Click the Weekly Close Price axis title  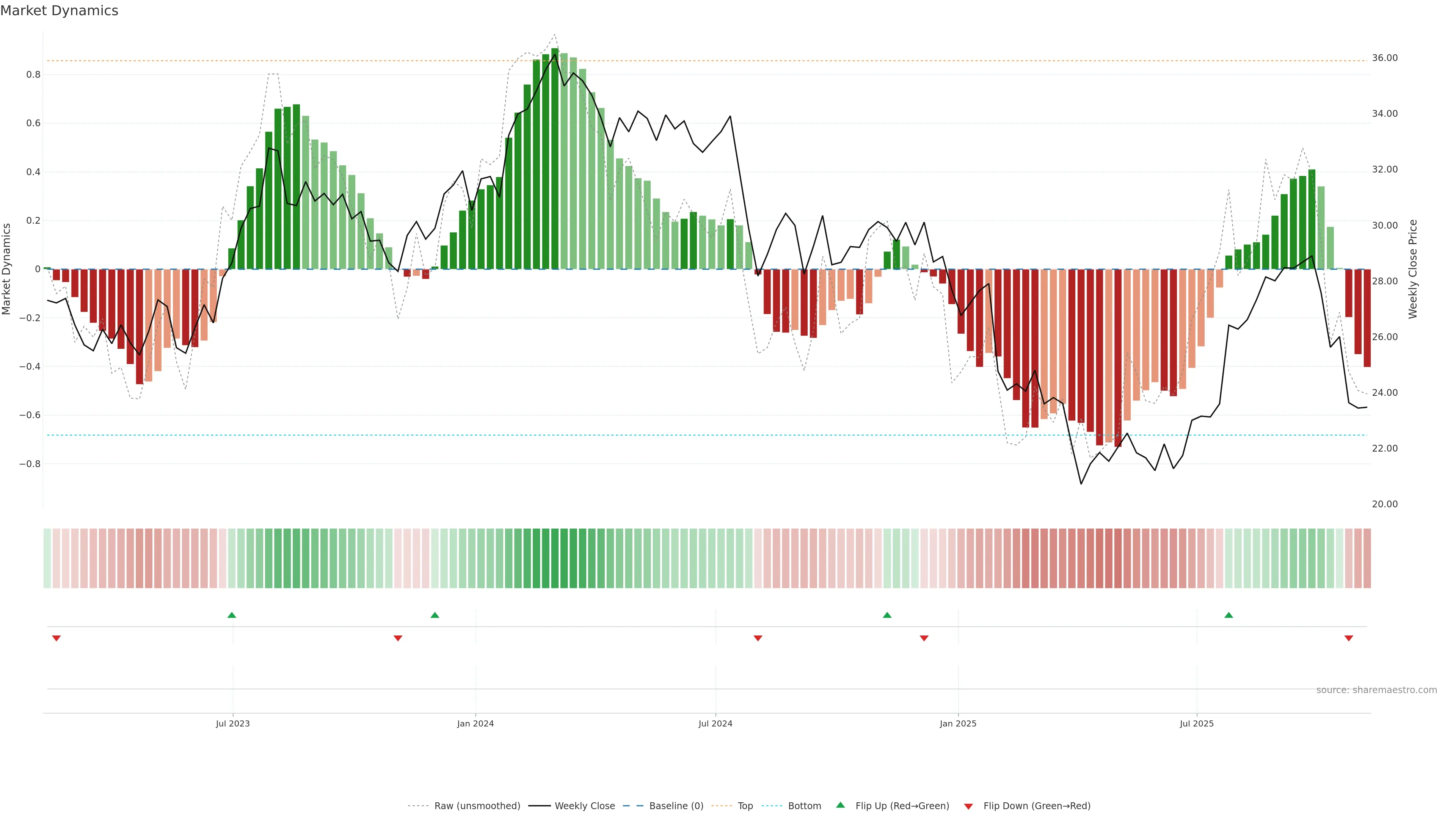[x=1412, y=269]
